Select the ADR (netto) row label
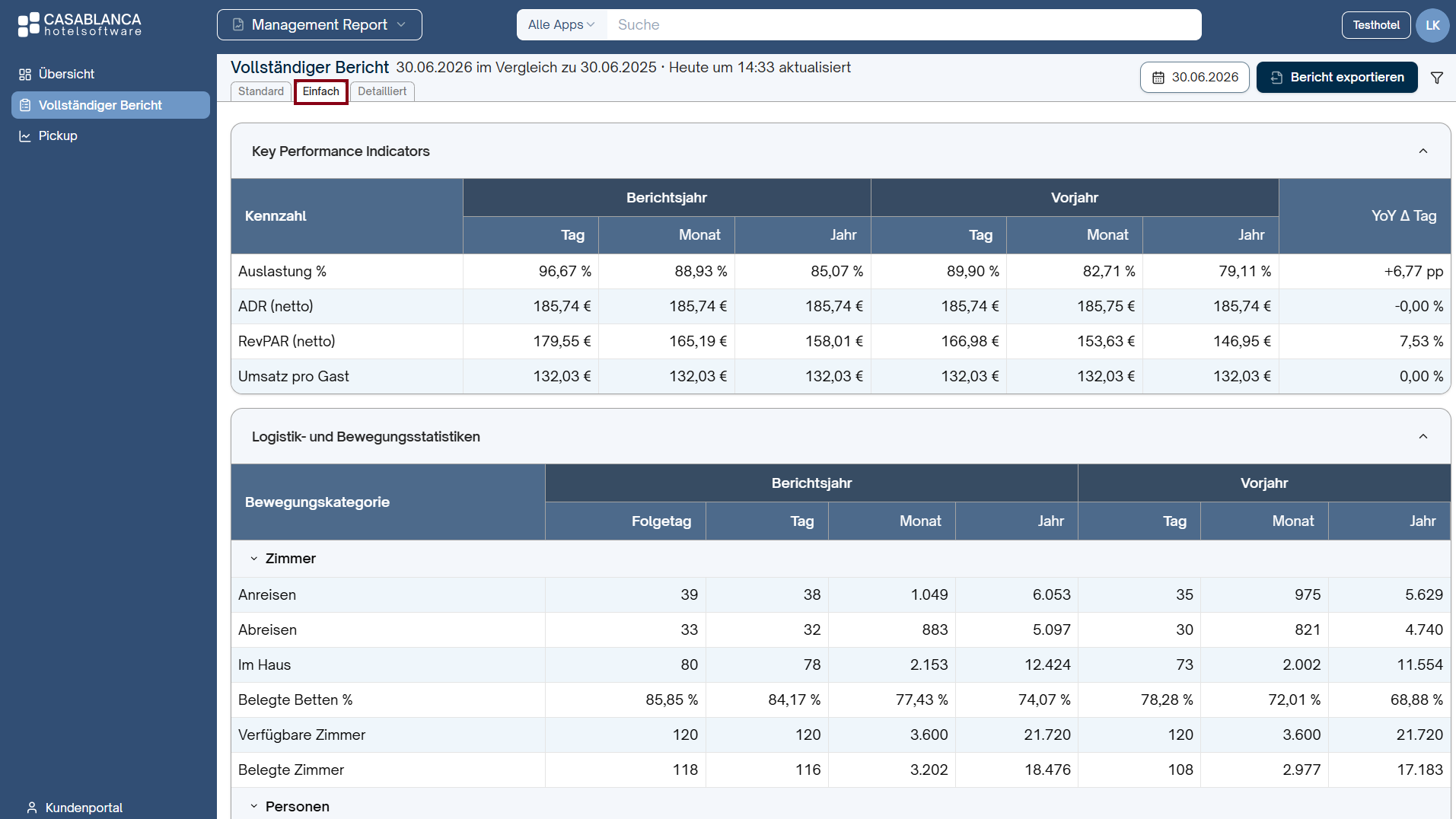1456x819 pixels. pyautogui.click(x=276, y=307)
